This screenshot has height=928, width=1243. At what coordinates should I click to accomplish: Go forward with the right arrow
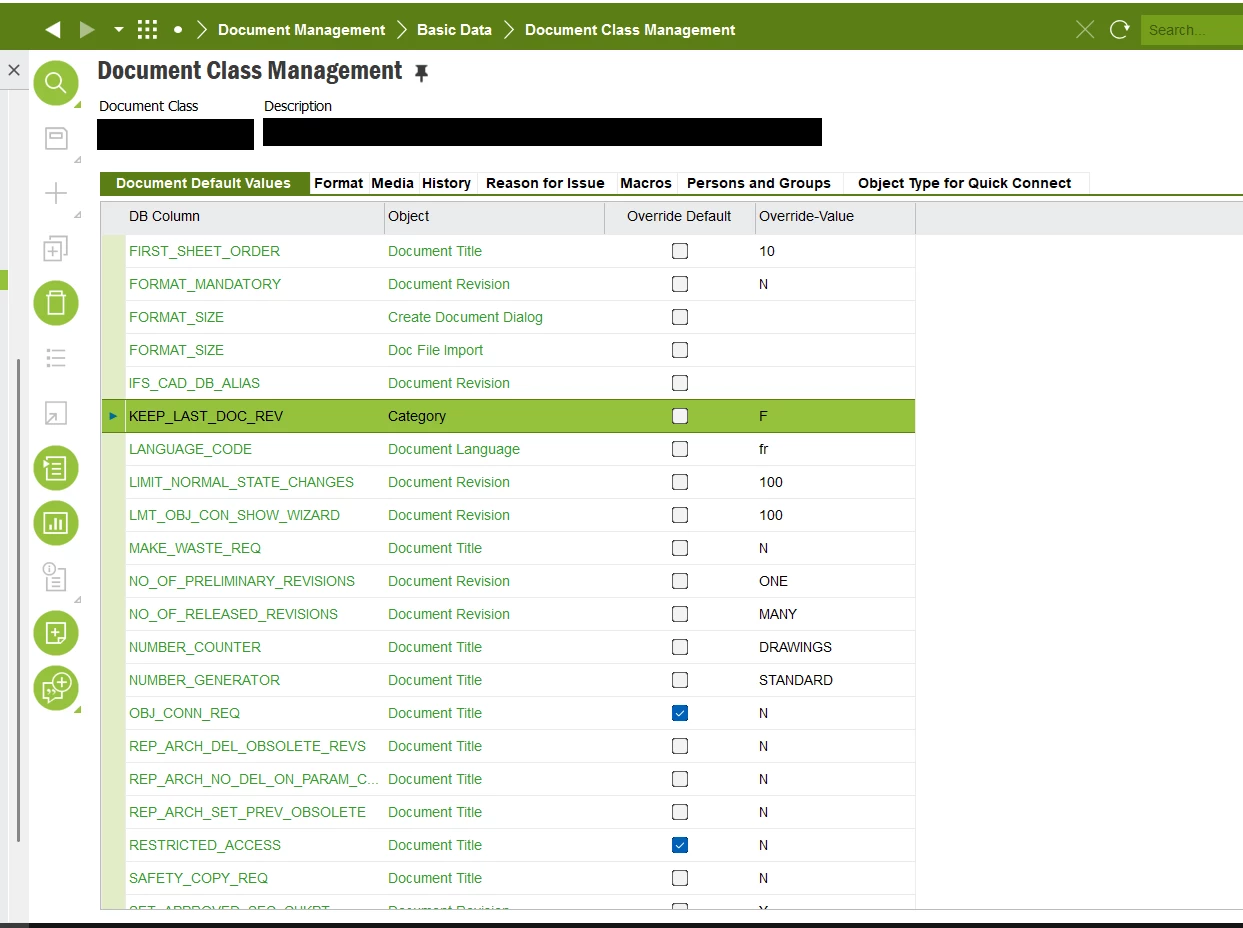[x=88, y=30]
